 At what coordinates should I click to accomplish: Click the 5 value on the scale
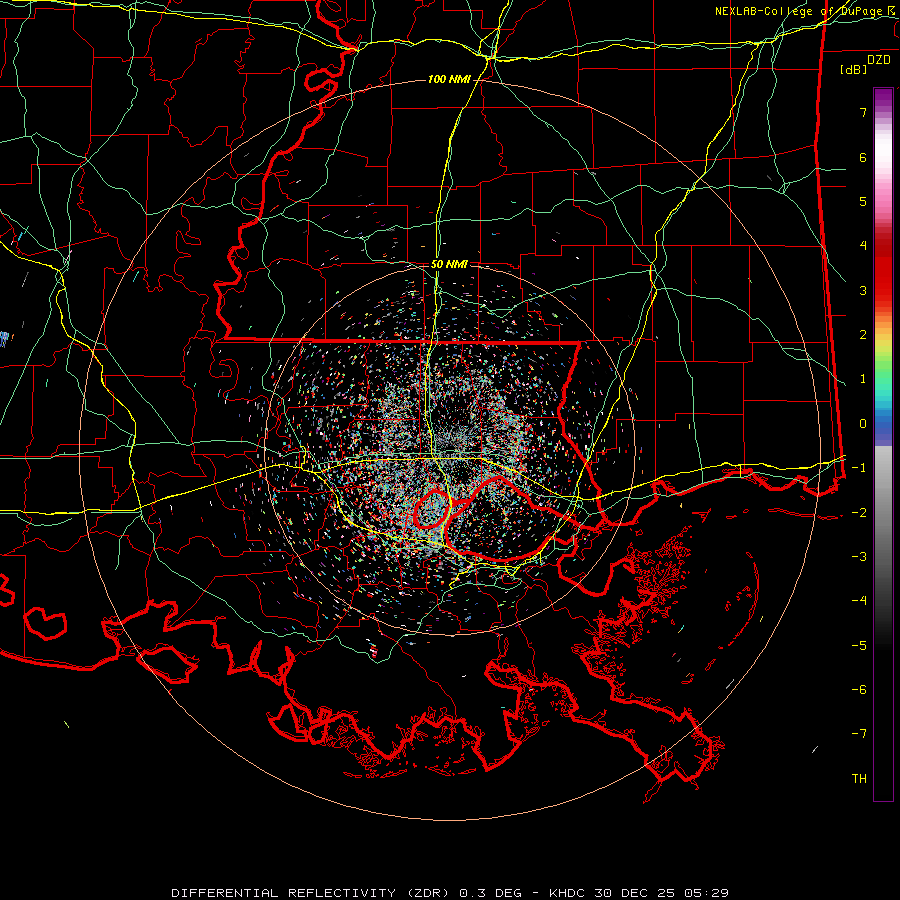pos(863,201)
